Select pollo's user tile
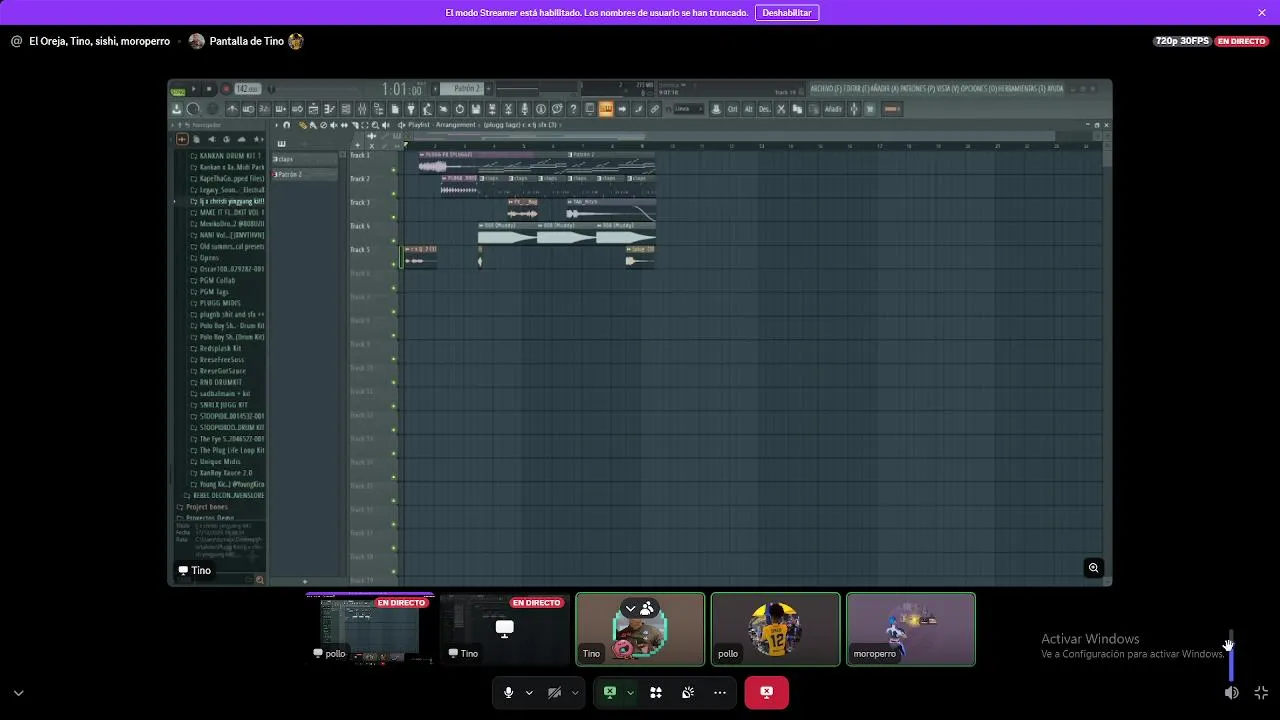 [x=775, y=629]
